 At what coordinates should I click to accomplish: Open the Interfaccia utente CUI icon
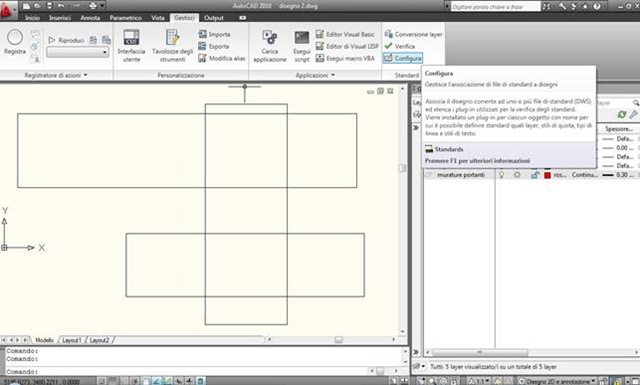(x=131, y=38)
